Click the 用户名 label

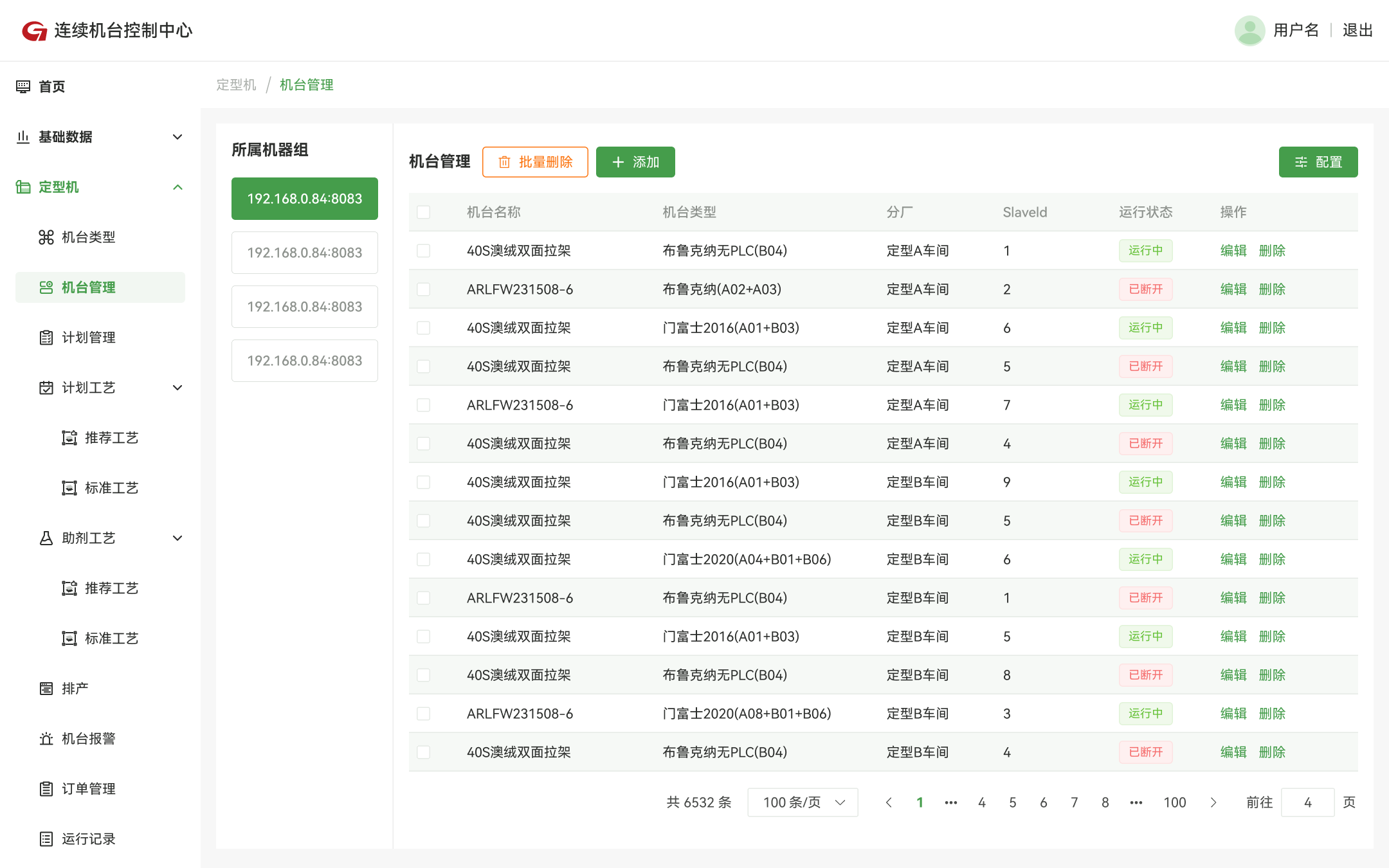click(1296, 30)
